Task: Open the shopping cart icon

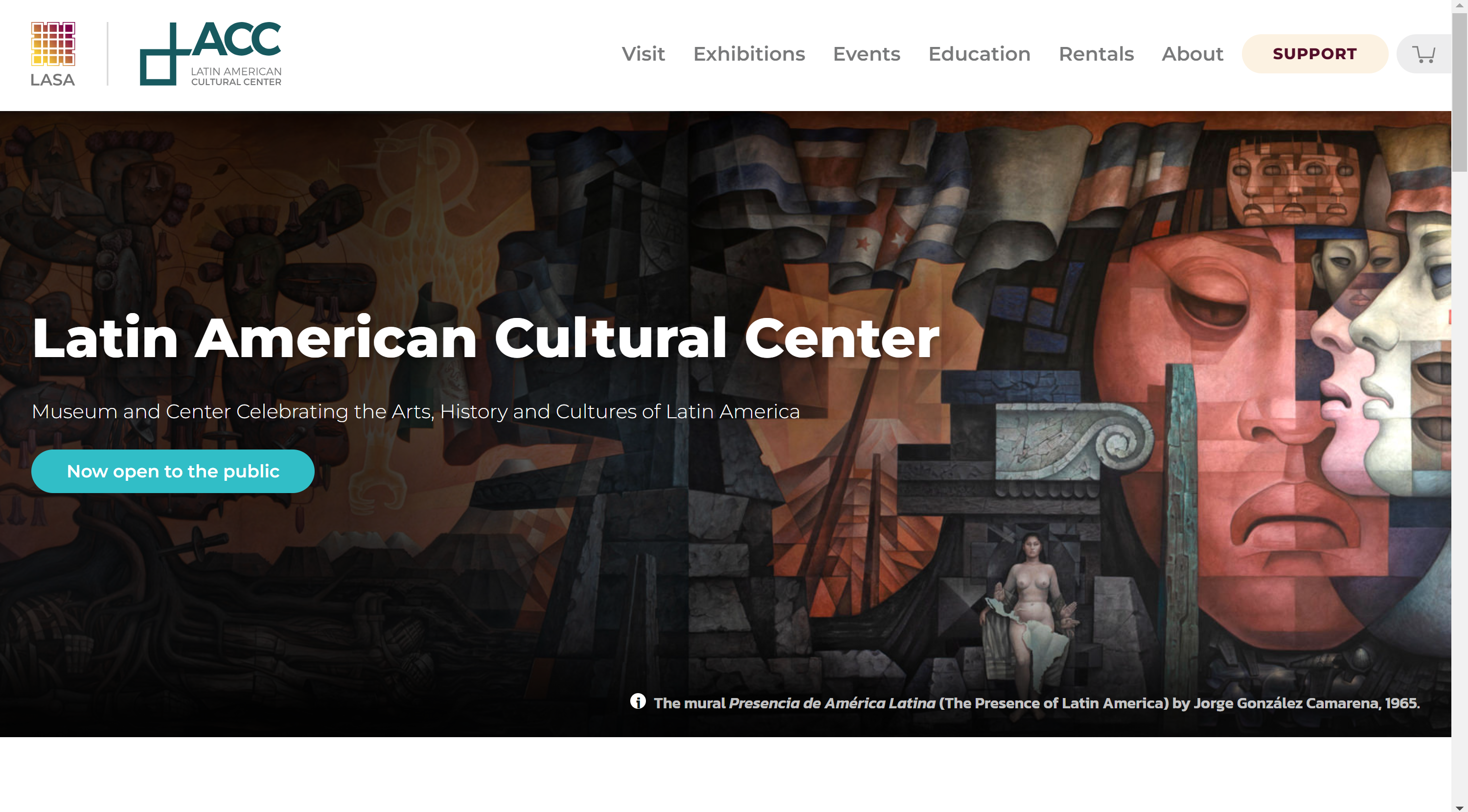Action: [x=1423, y=54]
